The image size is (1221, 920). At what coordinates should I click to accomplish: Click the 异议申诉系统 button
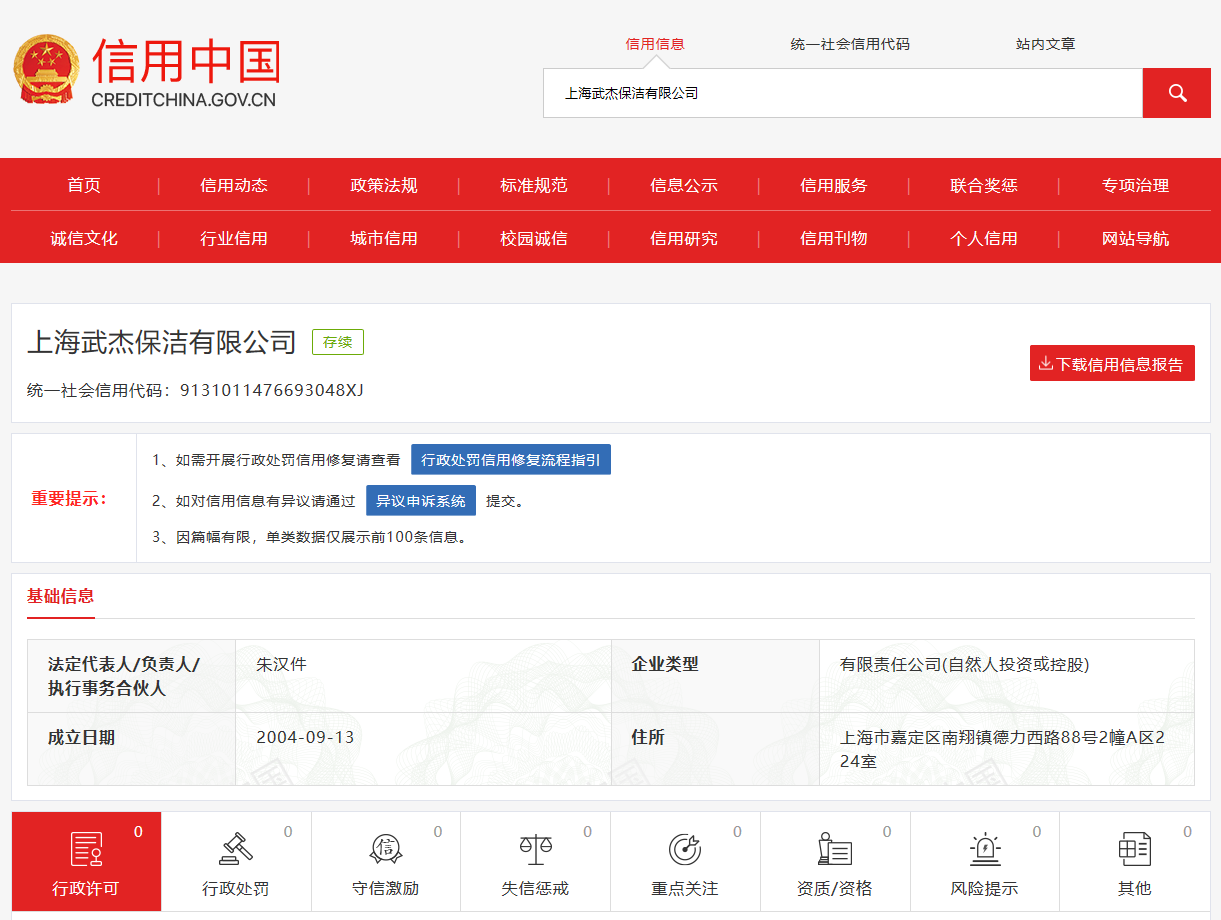tap(420, 501)
